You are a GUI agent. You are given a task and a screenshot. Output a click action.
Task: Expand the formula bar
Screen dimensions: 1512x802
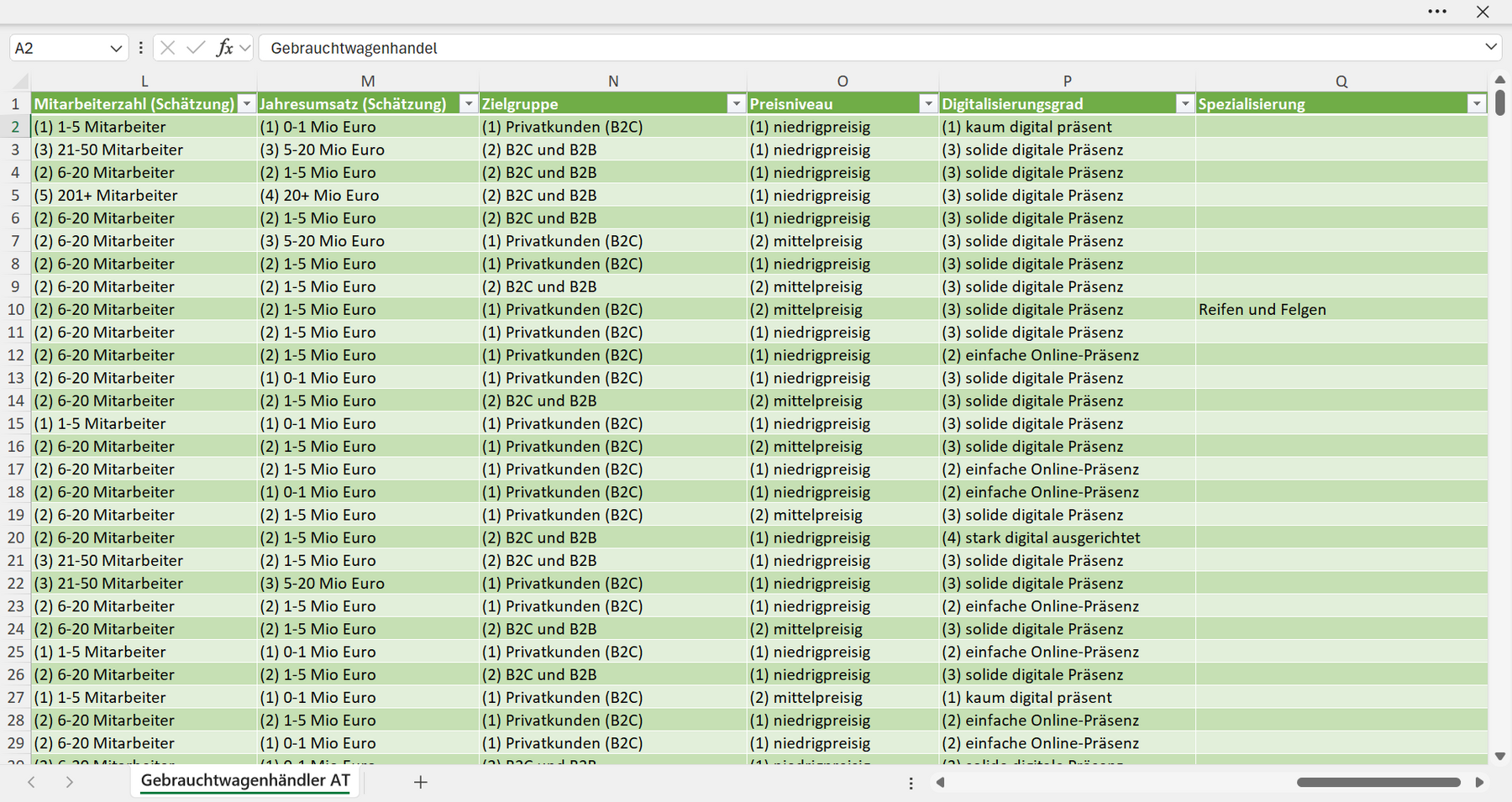pos(1491,47)
